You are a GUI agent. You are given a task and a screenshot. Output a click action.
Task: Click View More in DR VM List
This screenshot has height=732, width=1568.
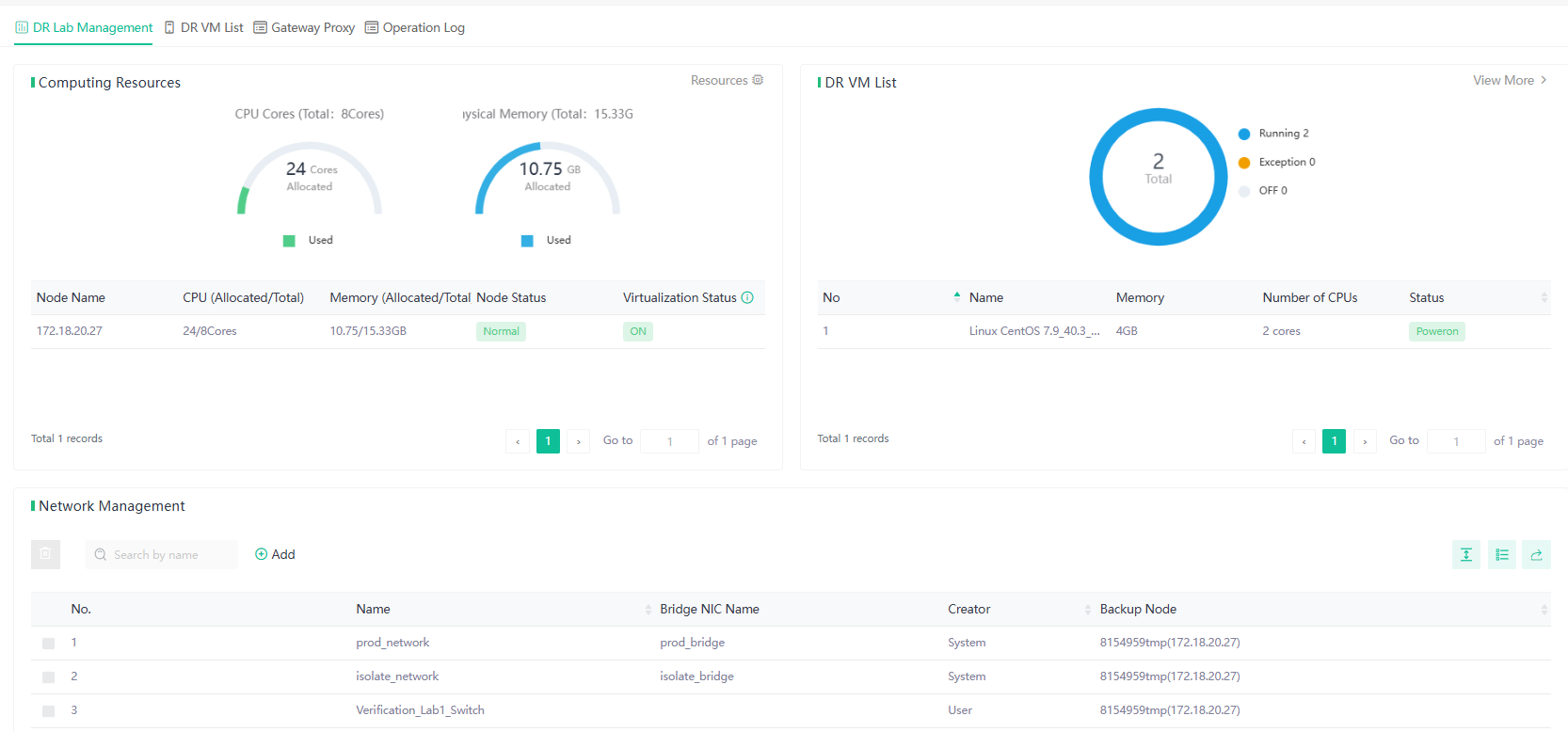click(1509, 80)
